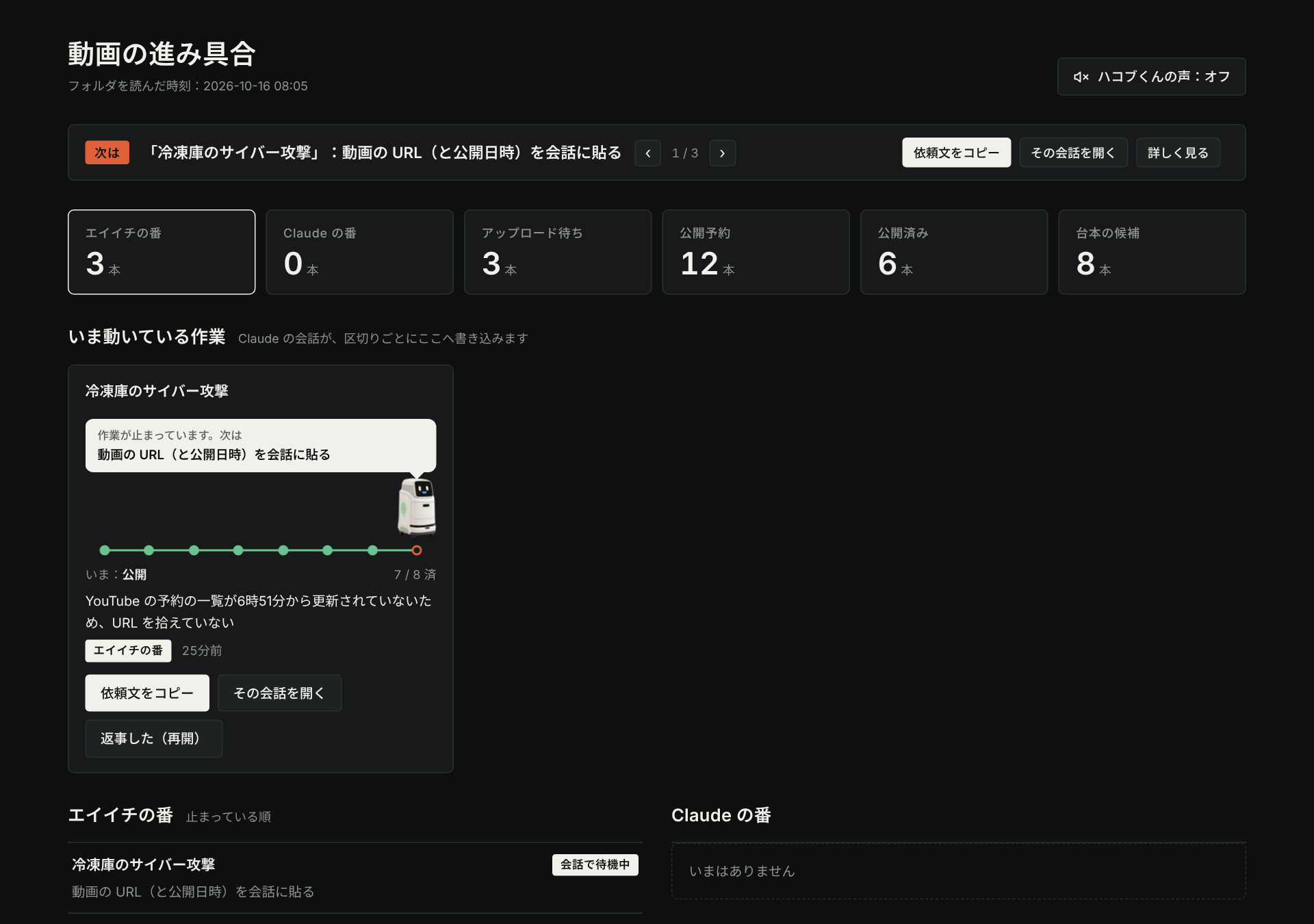Click 依頼文をコピー in the top banner
This screenshot has height=924, width=1314.
956,153
